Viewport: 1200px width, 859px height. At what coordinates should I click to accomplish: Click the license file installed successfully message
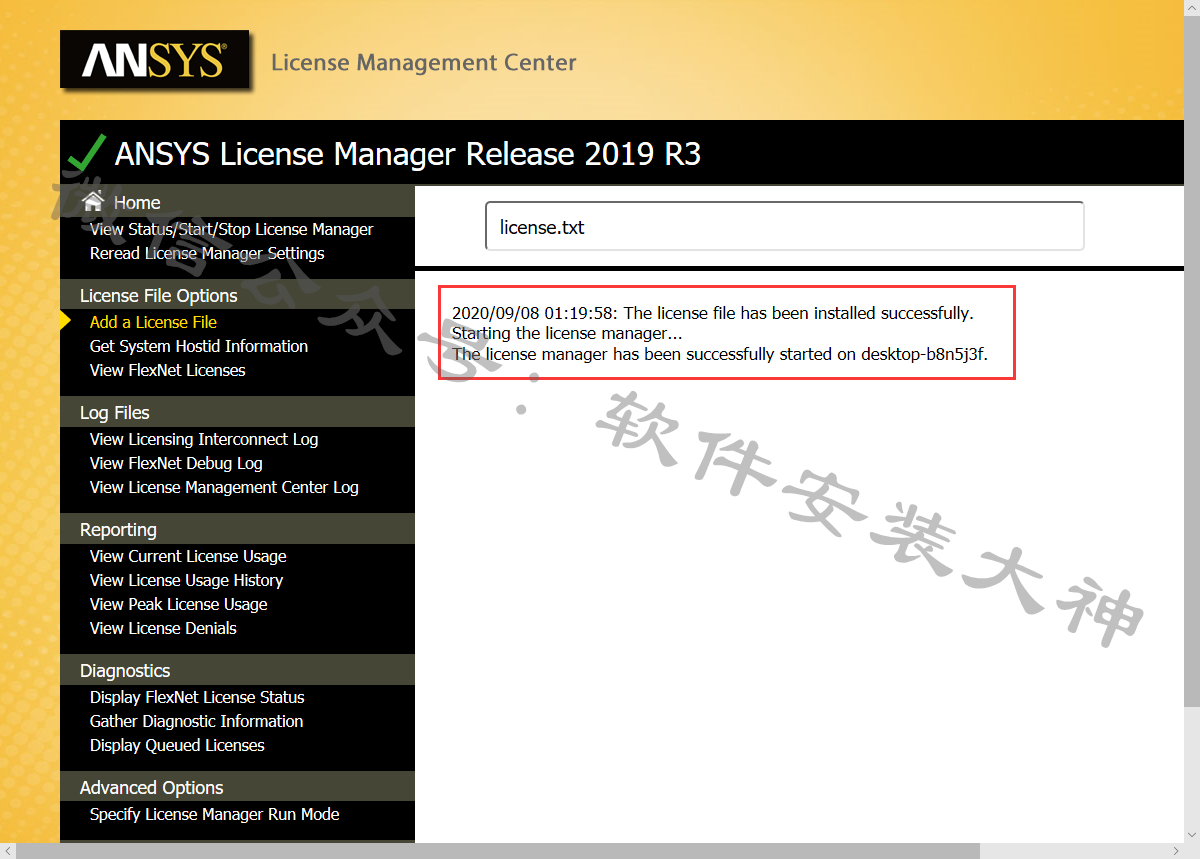click(x=713, y=313)
